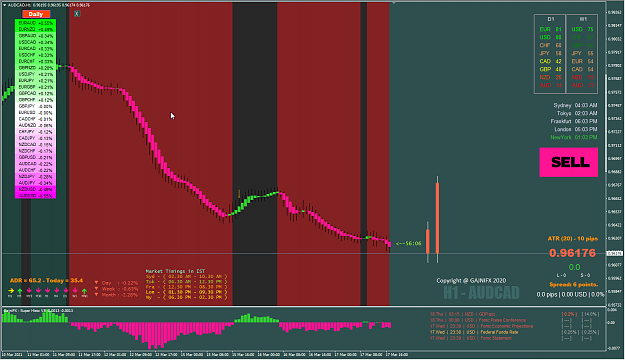
Task: Click the W1 strength column header
Action: [583, 19]
